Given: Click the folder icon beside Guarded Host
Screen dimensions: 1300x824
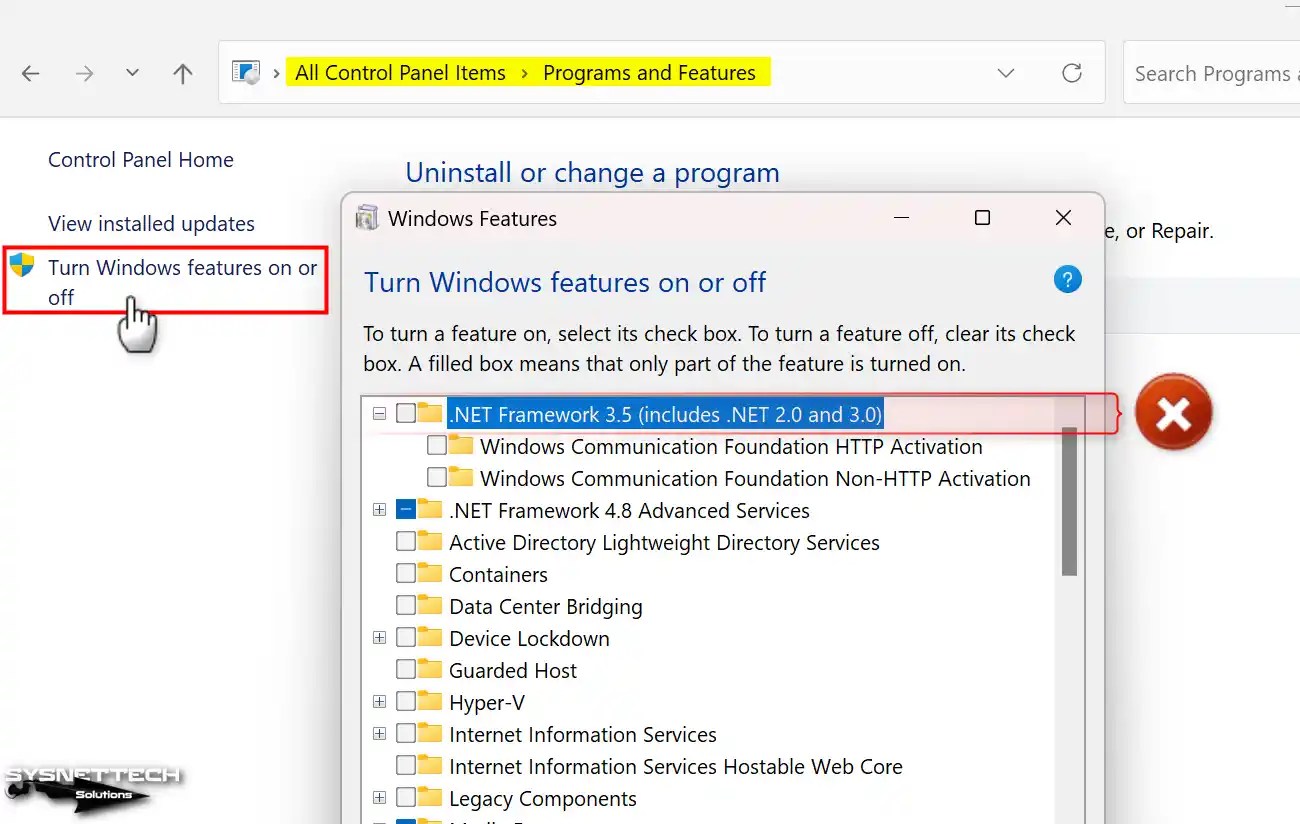Looking at the screenshot, I should click(430, 670).
